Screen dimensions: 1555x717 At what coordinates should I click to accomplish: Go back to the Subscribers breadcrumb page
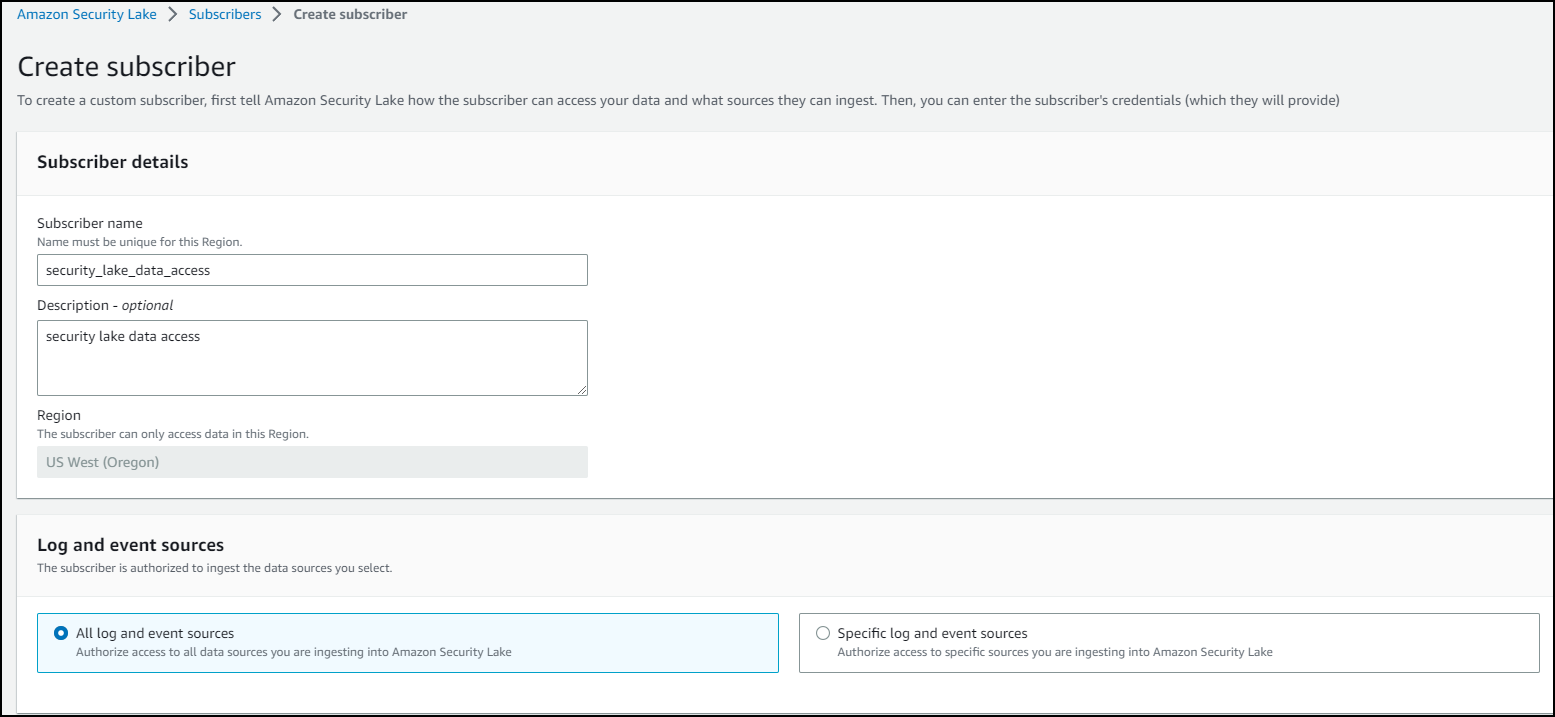click(x=225, y=15)
